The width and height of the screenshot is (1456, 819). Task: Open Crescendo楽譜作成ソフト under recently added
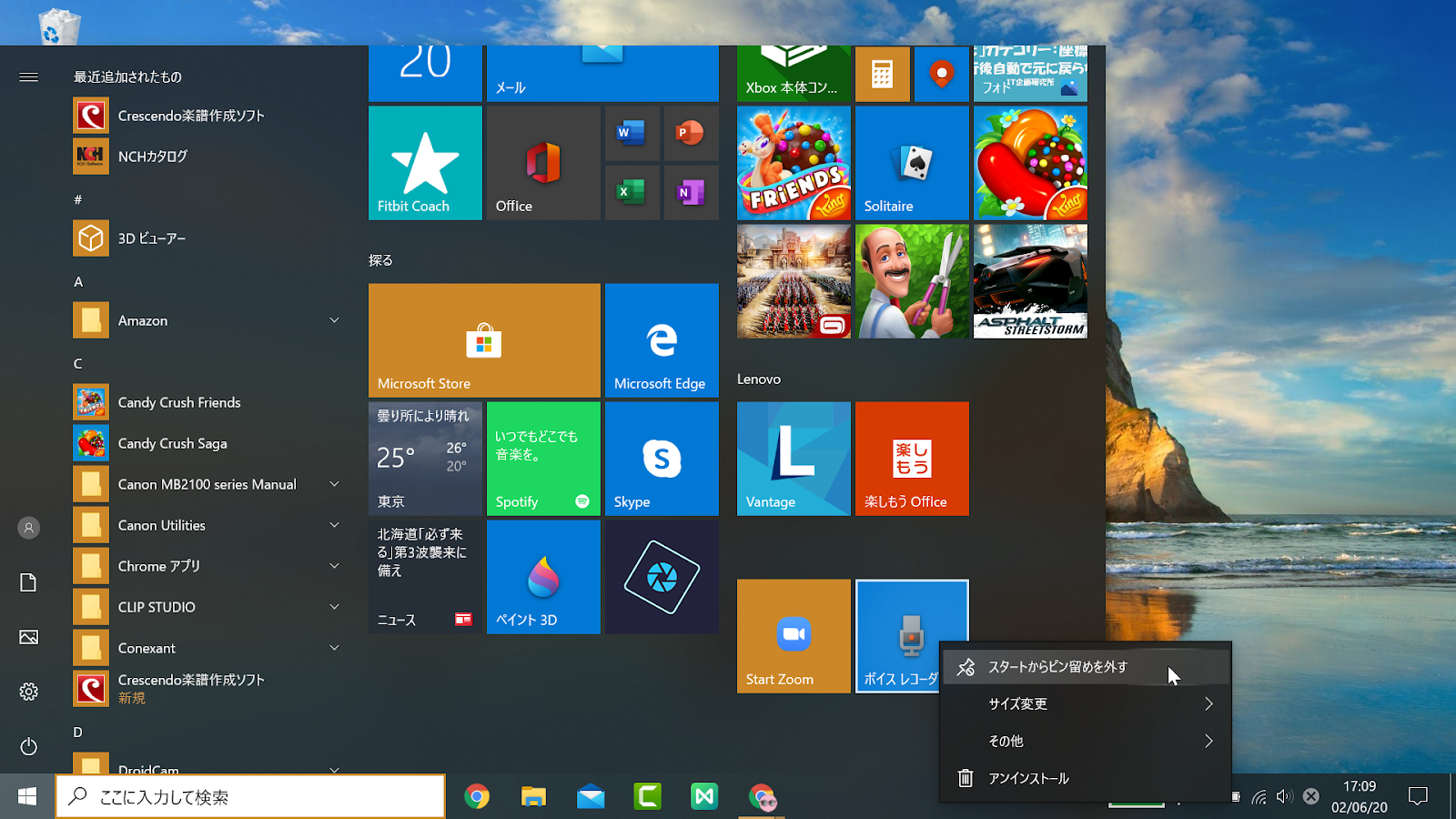[x=209, y=116]
